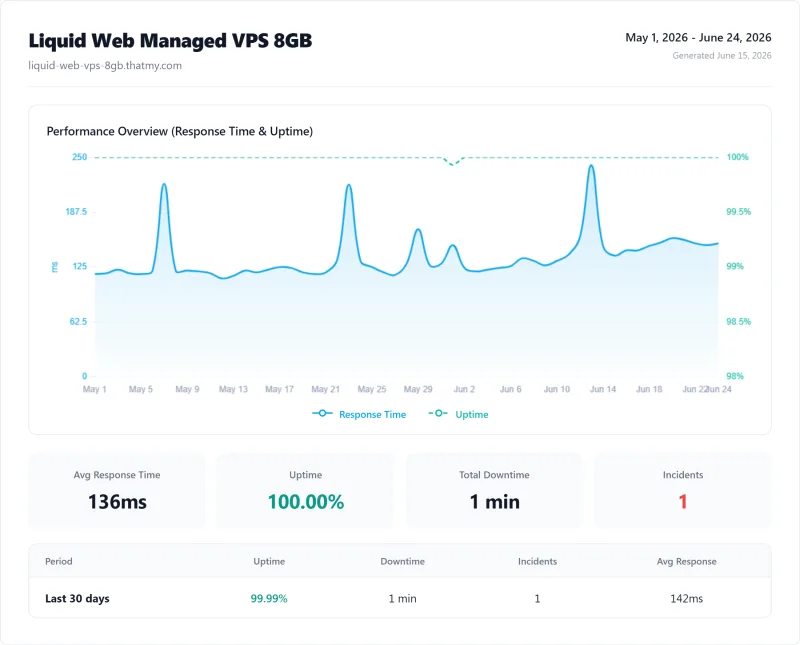Click the 1 min downtime table cell

(402, 599)
